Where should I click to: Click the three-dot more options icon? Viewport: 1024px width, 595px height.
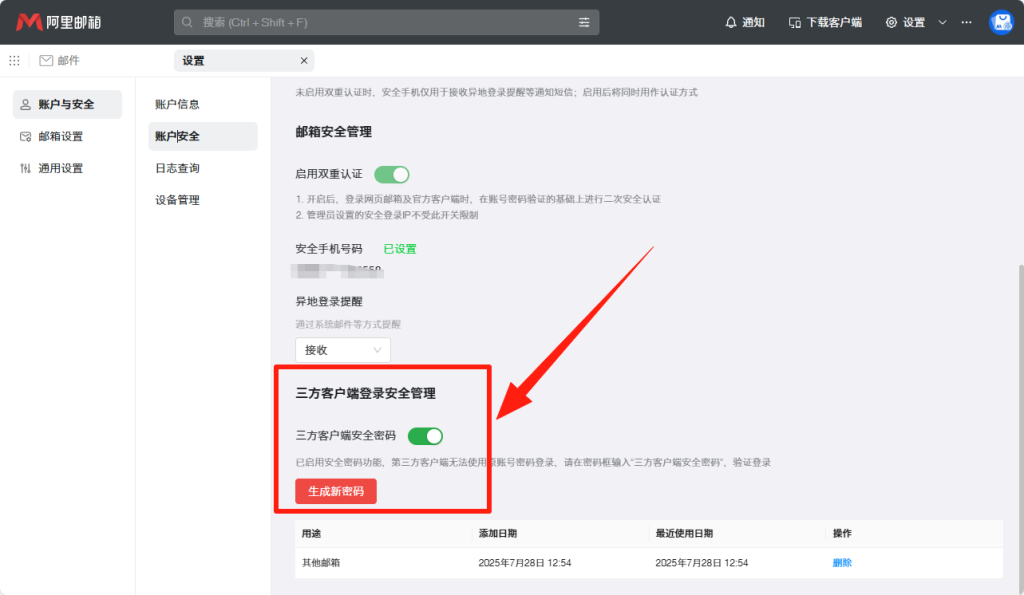[x=966, y=22]
